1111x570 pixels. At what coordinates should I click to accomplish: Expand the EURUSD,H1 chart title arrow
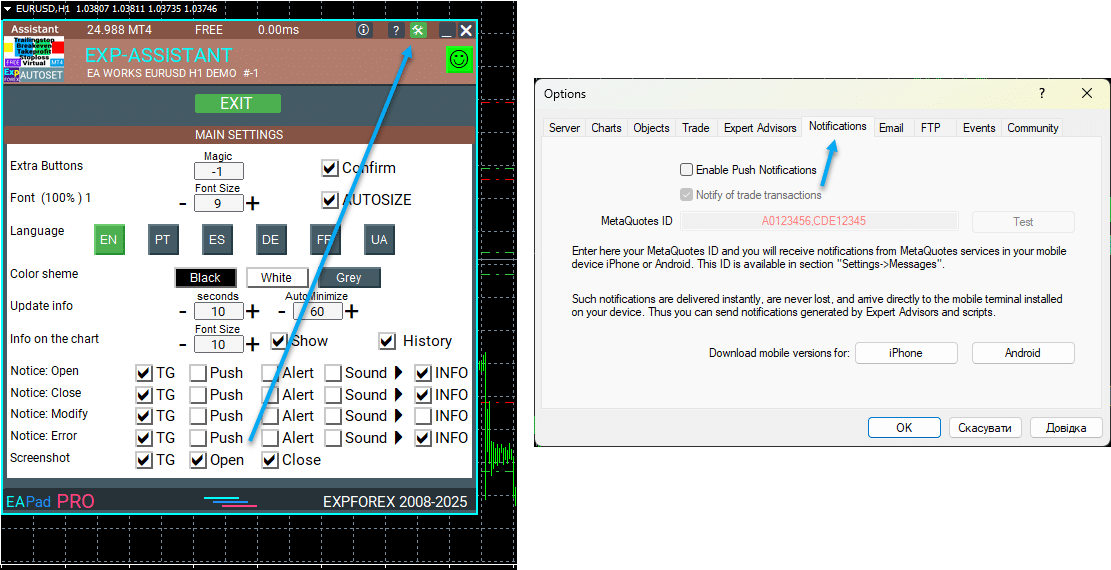[8, 8]
